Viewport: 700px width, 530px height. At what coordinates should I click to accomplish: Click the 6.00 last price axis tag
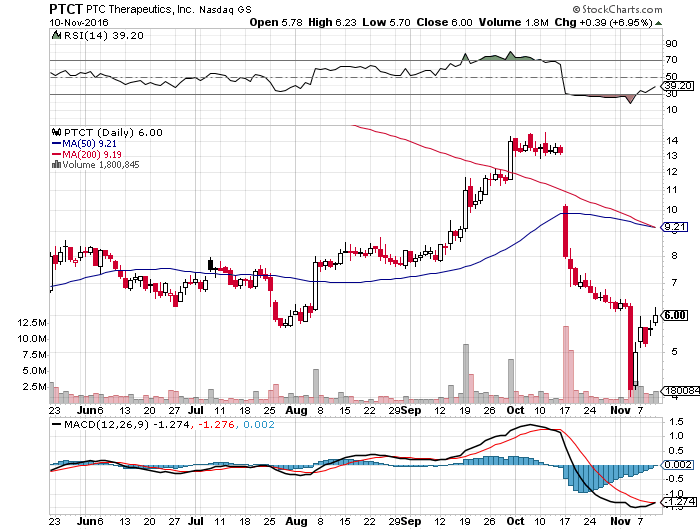point(675,315)
